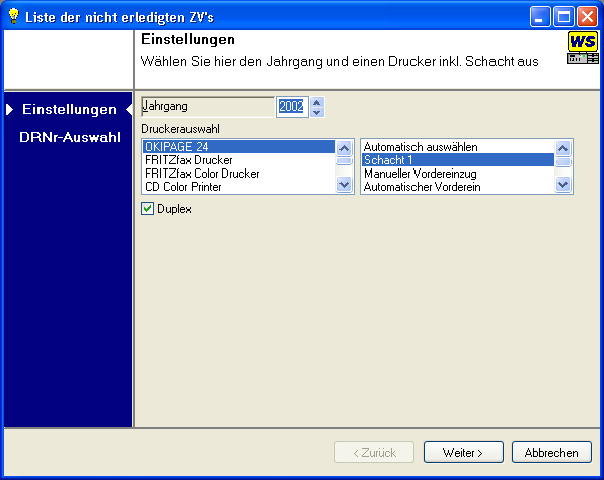Click the printer list scrollbar thumb
604x480 pixels.
pyautogui.click(x=344, y=161)
